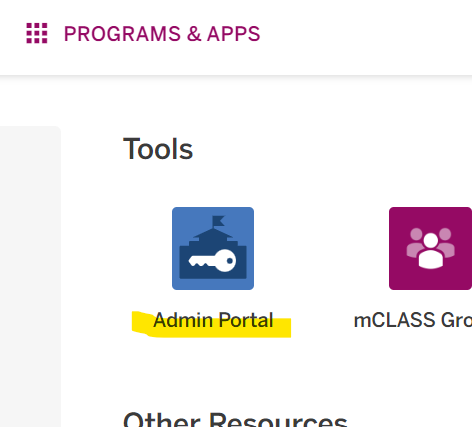The image size is (472, 427).
Task: Open the Admin Portal text link
Action: point(213,320)
